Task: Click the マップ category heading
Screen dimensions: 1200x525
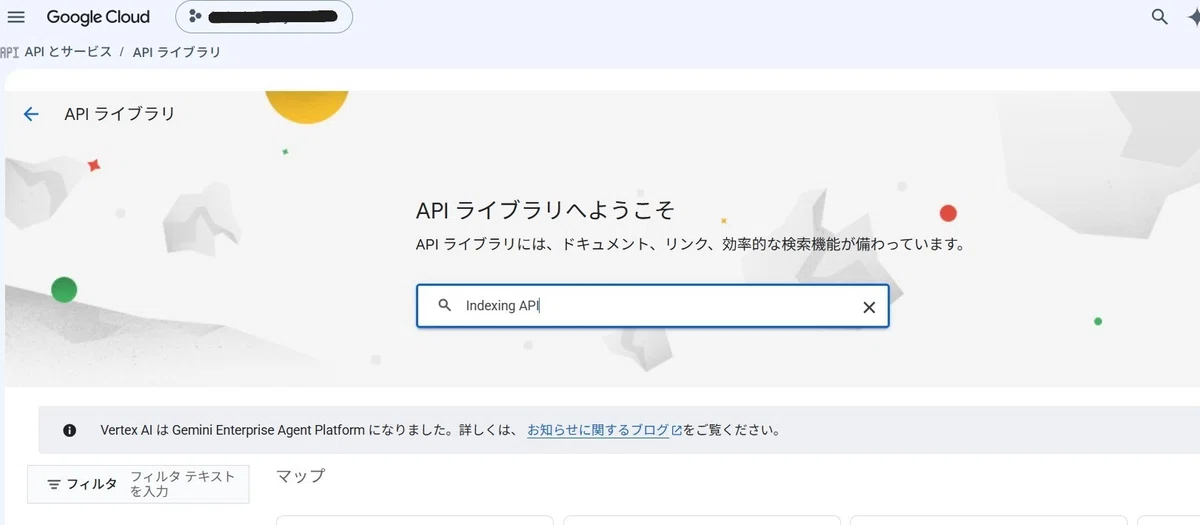Action: tap(300, 476)
